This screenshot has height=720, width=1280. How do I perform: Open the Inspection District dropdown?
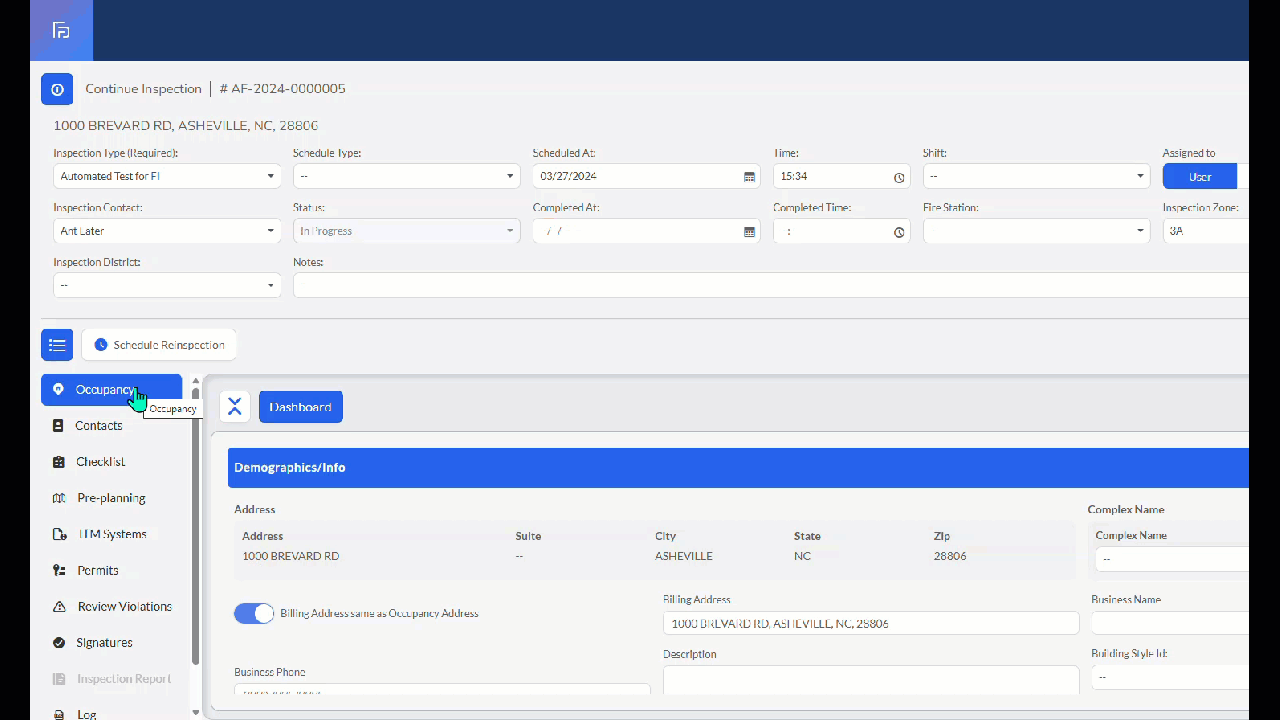point(167,285)
